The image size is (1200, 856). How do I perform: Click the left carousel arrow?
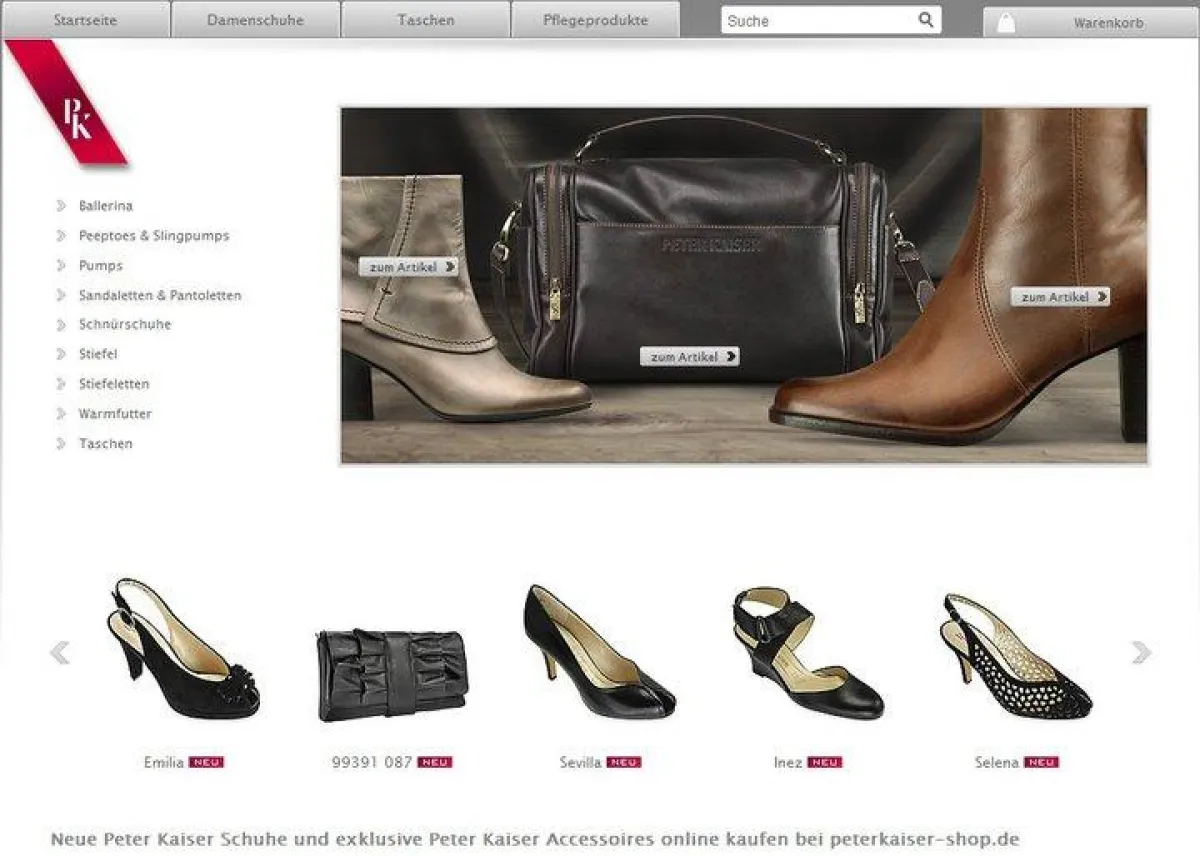(x=58, y=650)
